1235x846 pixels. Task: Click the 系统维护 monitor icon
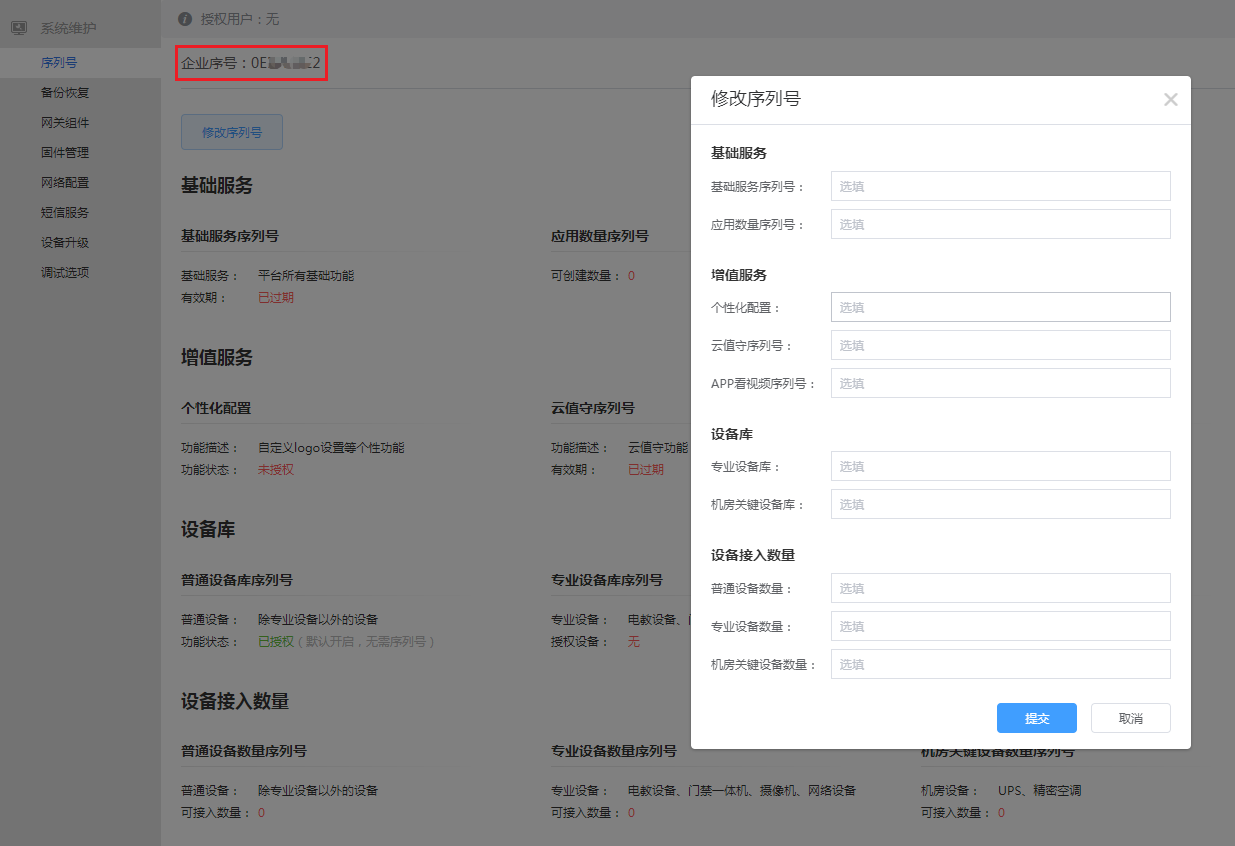[19, 28]
